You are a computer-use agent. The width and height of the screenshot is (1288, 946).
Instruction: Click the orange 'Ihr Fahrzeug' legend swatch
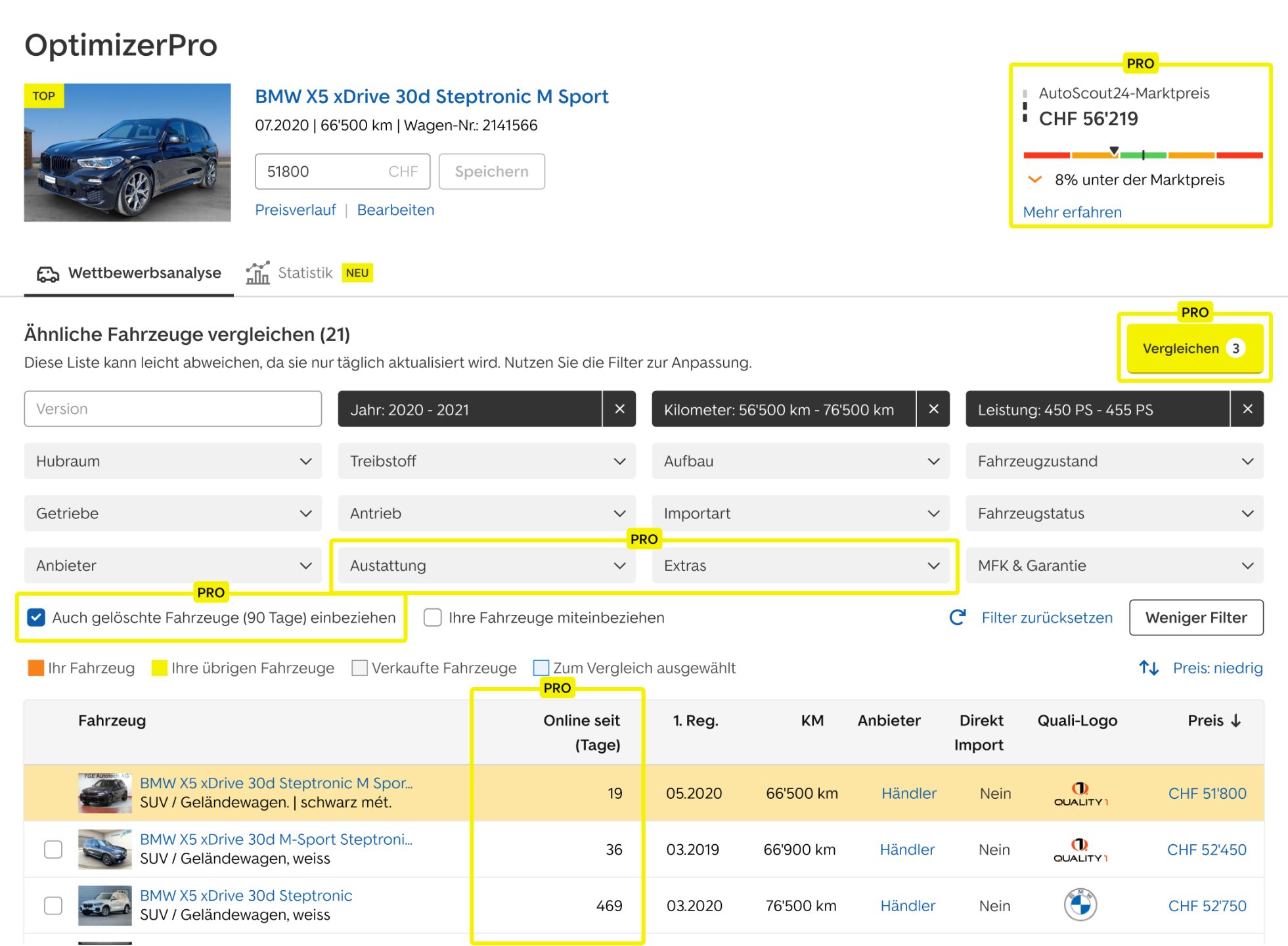click(35, 668)
